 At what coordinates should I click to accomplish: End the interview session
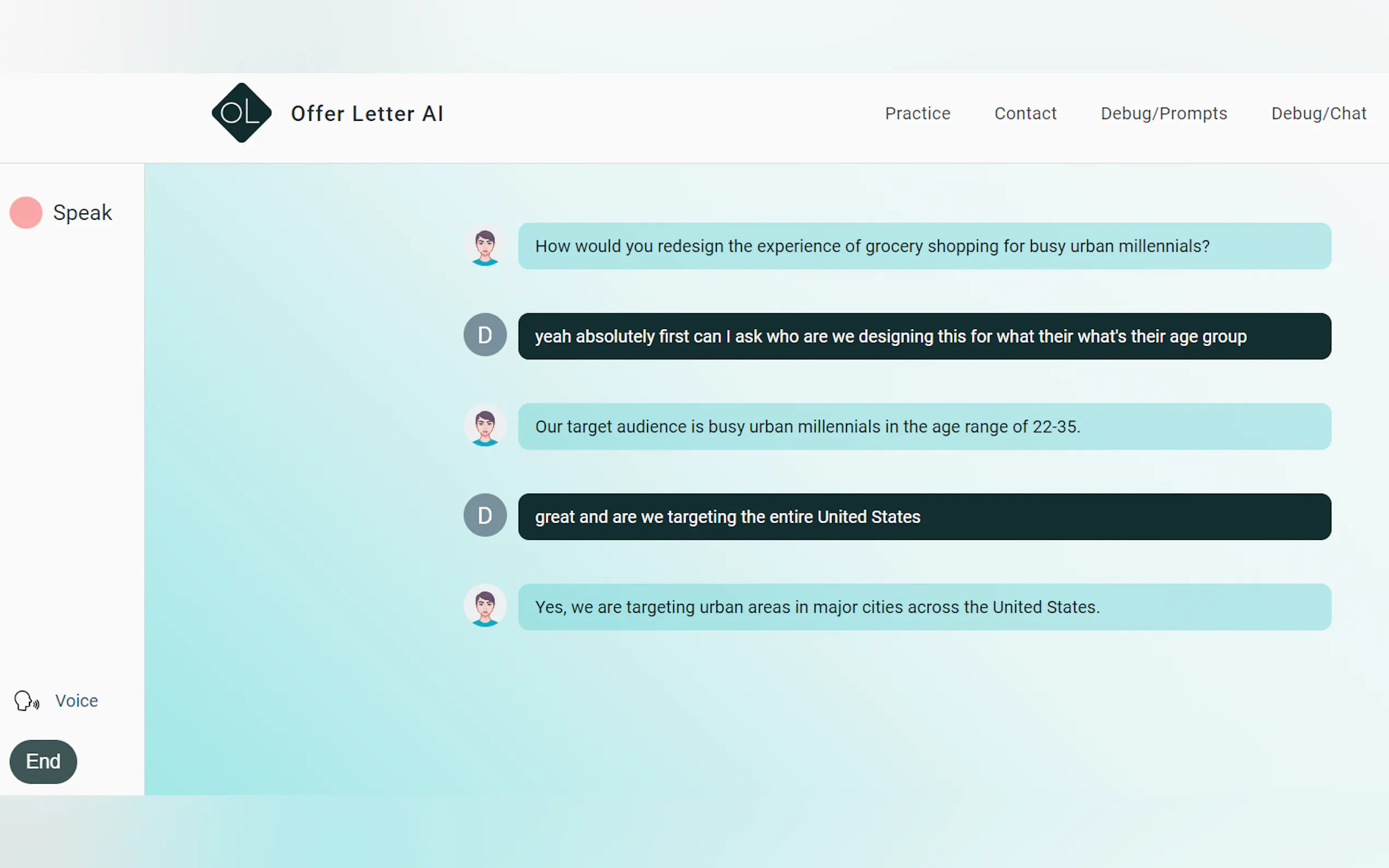pos(43,761)
